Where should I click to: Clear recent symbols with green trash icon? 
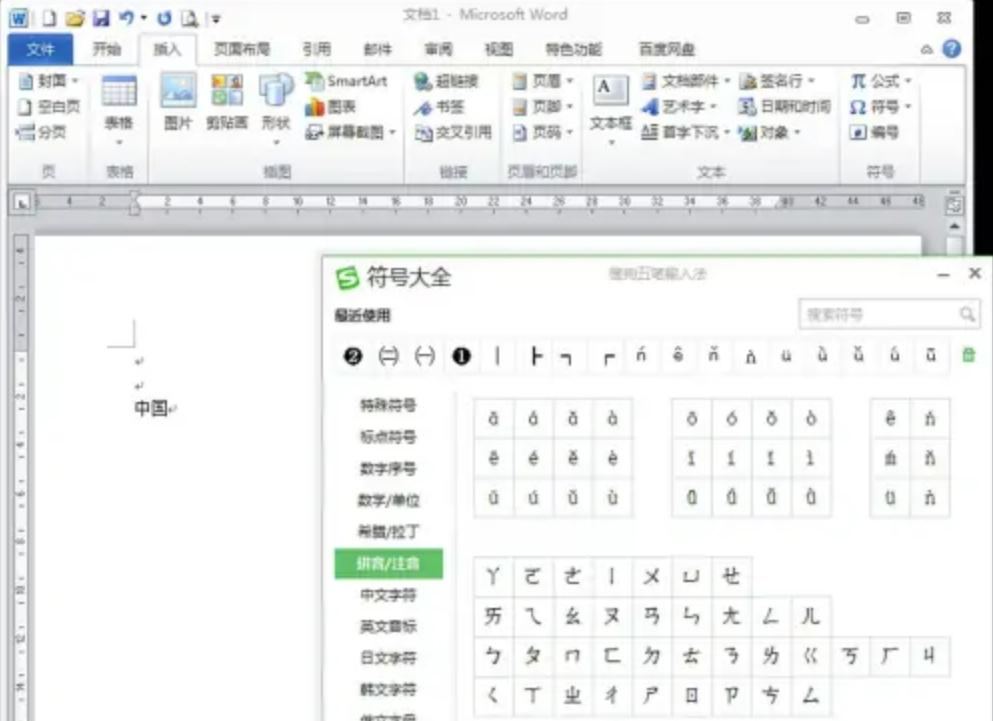click(x=968, y=355)
